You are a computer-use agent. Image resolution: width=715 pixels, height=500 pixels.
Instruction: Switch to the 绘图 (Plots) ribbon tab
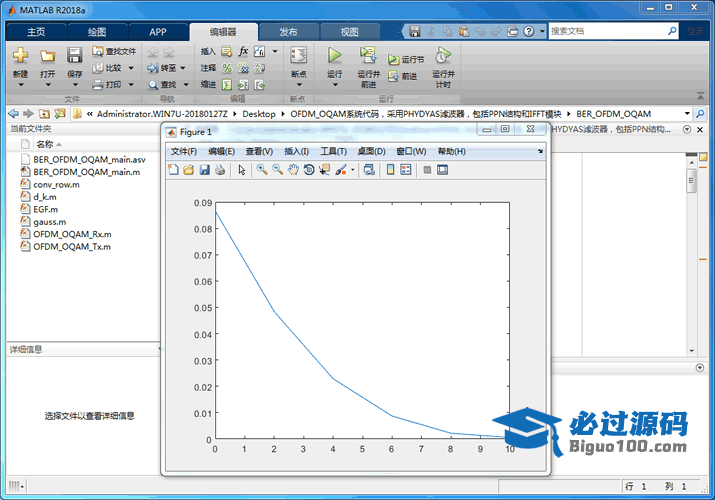point(97,31)
